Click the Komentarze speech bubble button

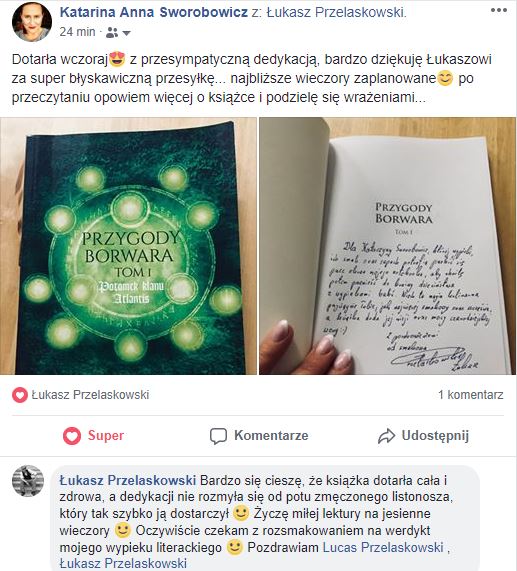(259, 436)
